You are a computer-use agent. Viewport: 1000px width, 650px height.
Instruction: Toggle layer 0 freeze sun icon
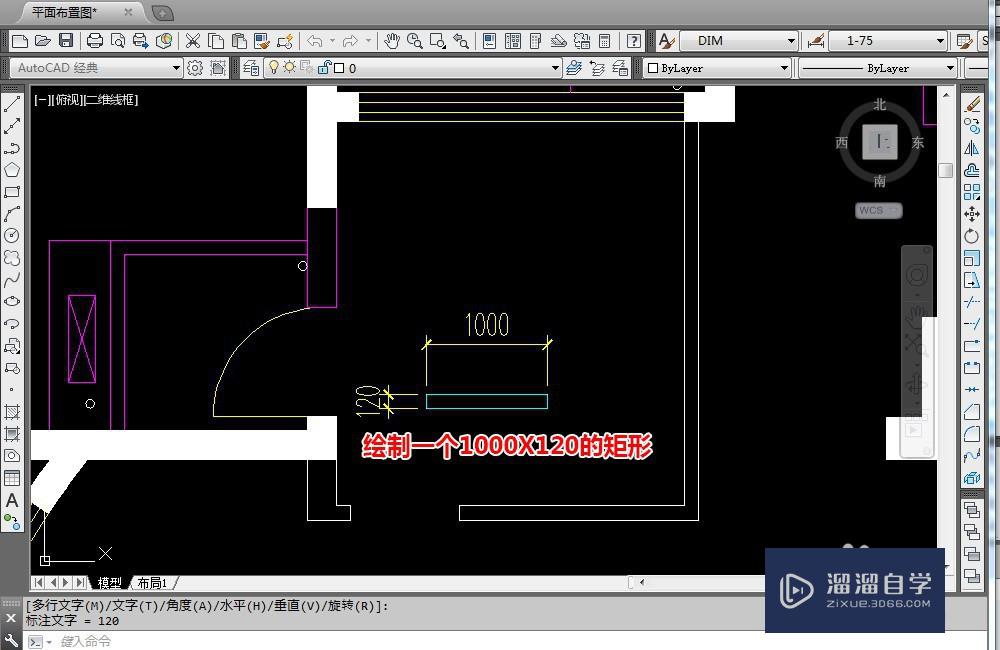[290, 67]
